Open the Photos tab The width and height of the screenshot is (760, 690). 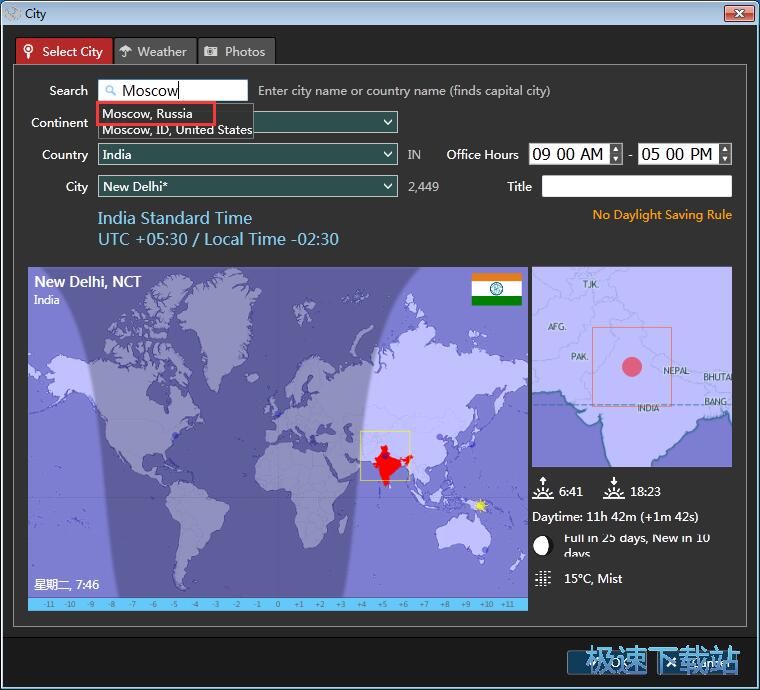click(237, 51)
